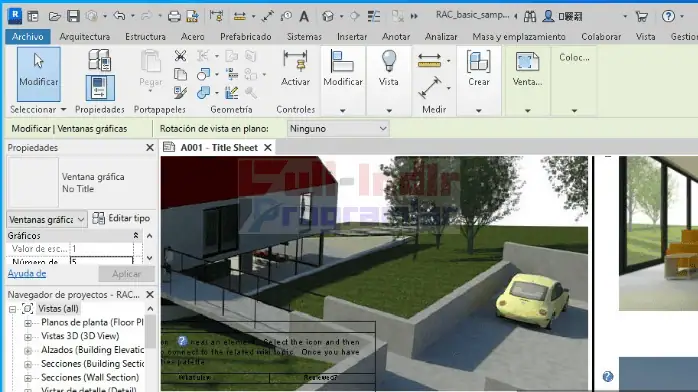
Task: Open the Vista panel dropdown arrow
Action: pos(389,110)
